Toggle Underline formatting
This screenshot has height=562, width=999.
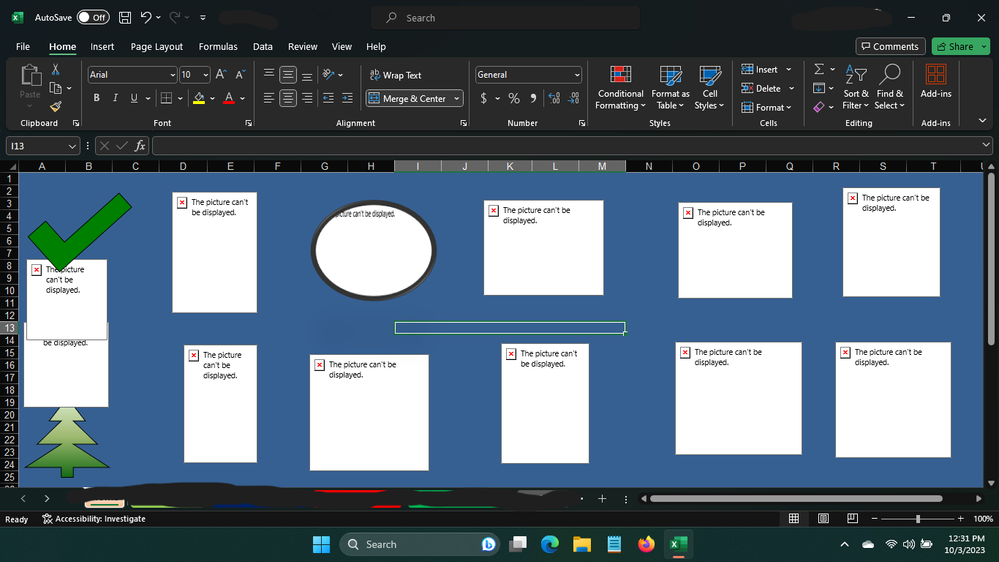(134, 98)
